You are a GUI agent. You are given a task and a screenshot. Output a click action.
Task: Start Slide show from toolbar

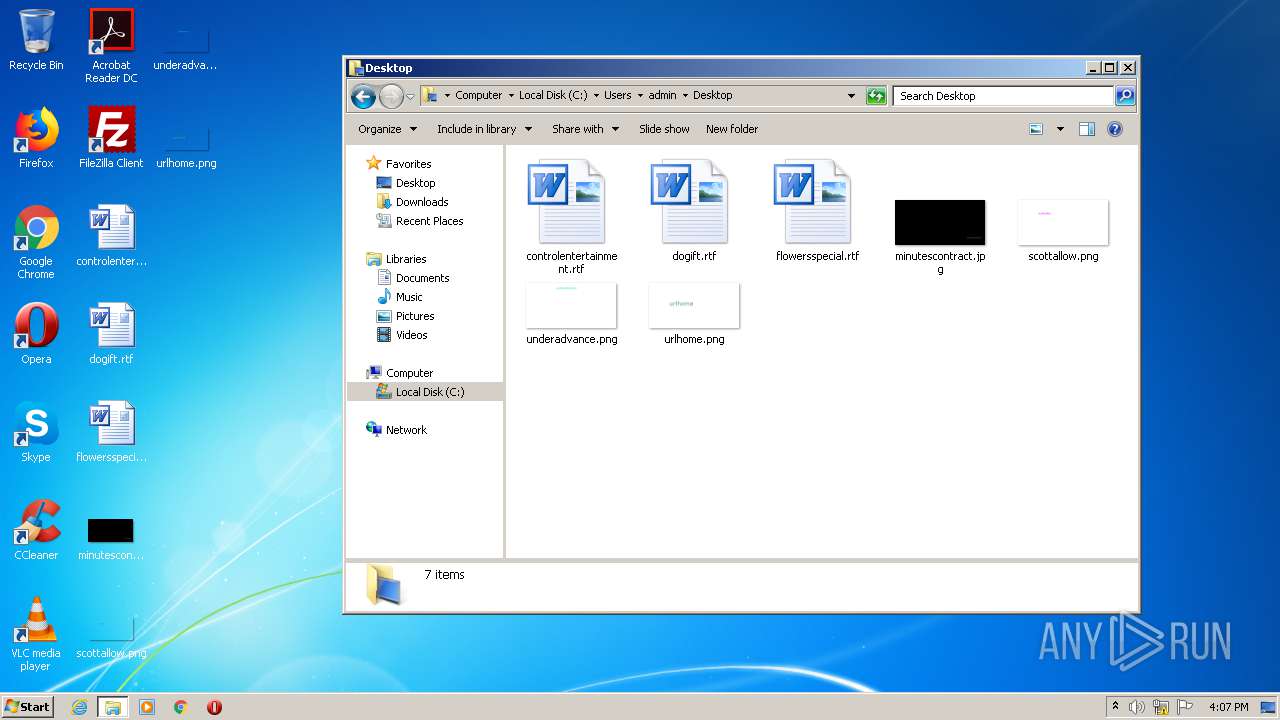(x=664, y=129)
